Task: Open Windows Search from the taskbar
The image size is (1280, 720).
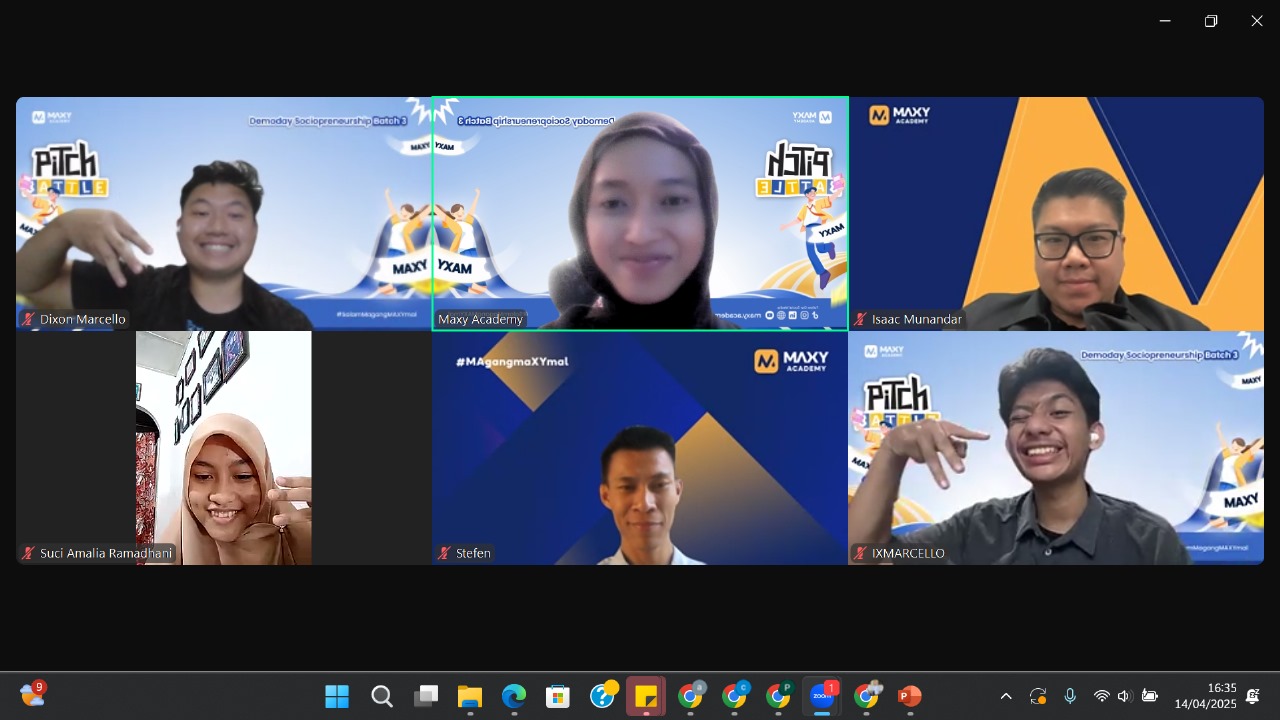Action: pos(381,696)
